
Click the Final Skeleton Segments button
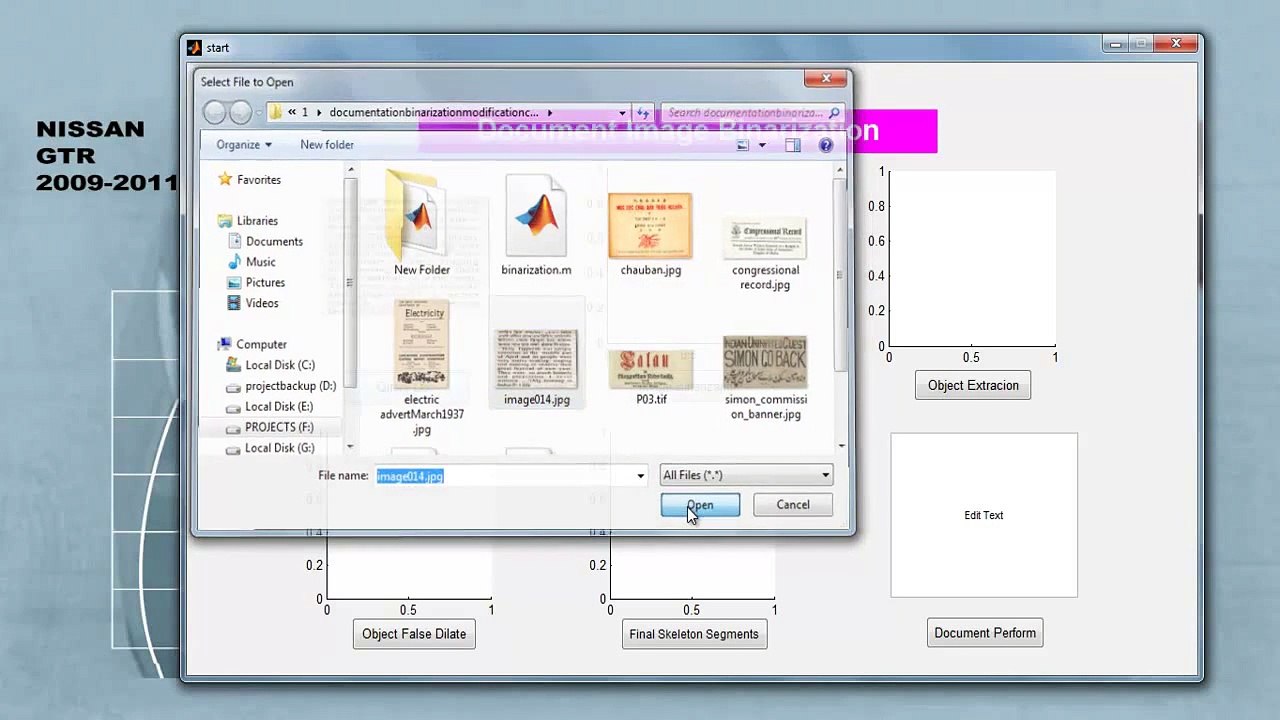694,634
